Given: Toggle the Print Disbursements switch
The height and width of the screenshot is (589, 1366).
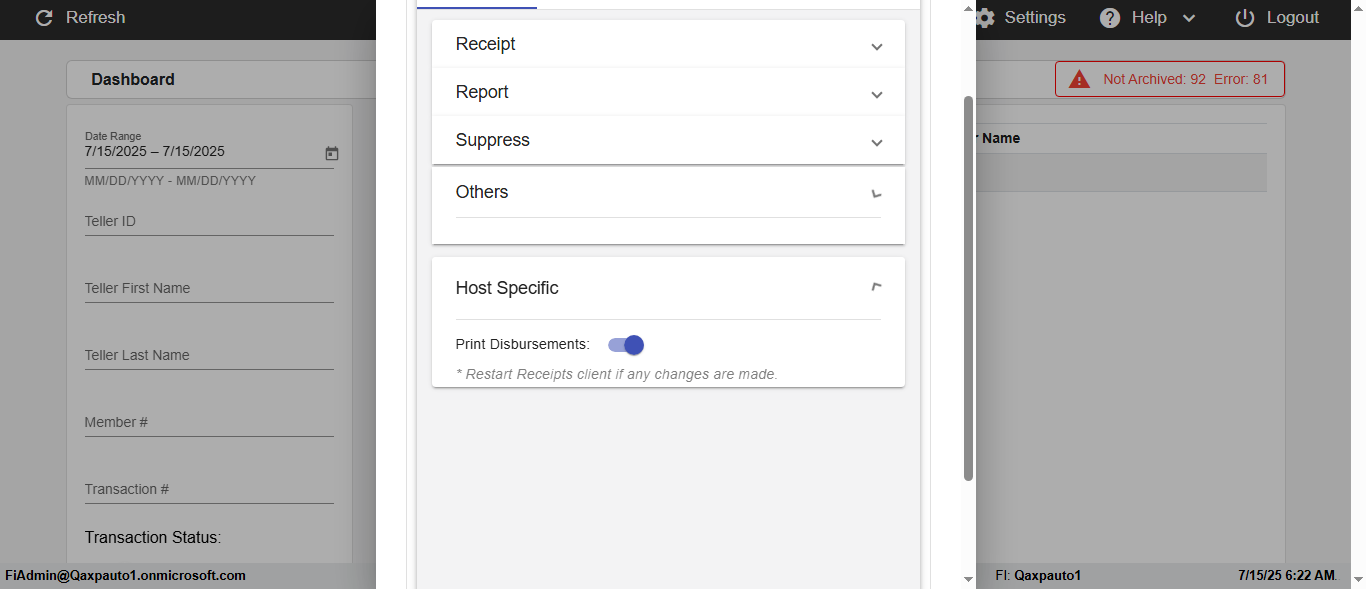Looking at the screenshot, I should point(626,345).
